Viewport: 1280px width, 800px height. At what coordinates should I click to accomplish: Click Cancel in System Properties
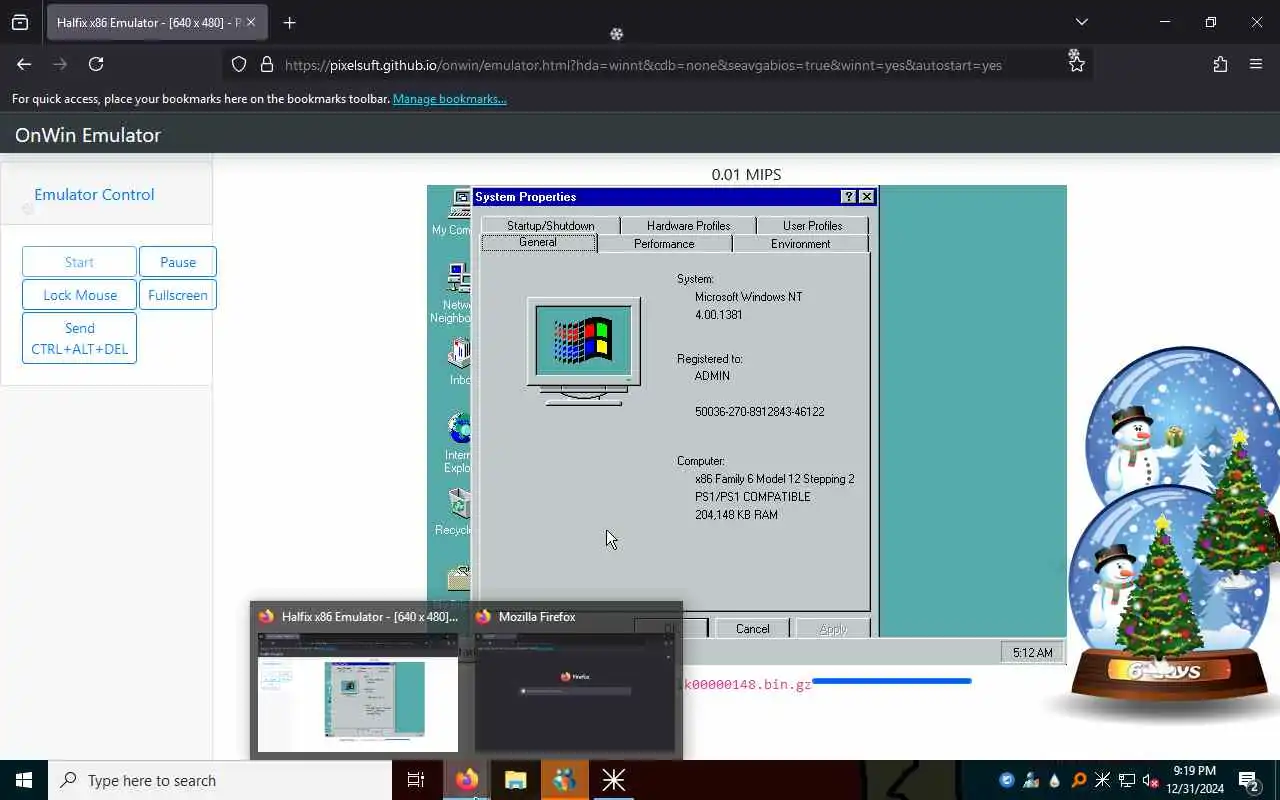click(x=752, y=628)
